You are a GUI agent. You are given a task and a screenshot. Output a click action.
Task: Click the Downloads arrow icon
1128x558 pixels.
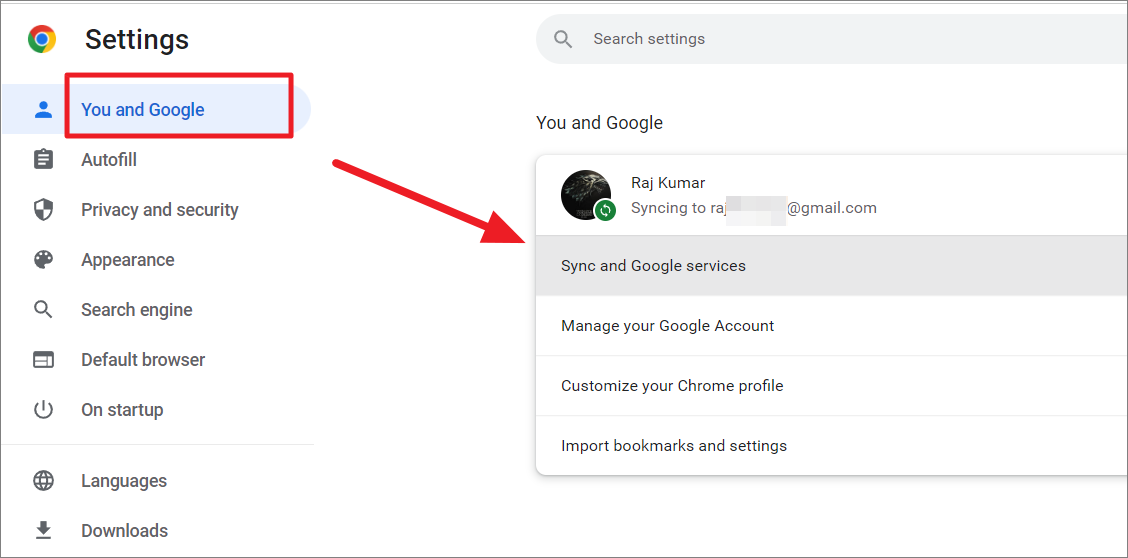click(44, 531)
